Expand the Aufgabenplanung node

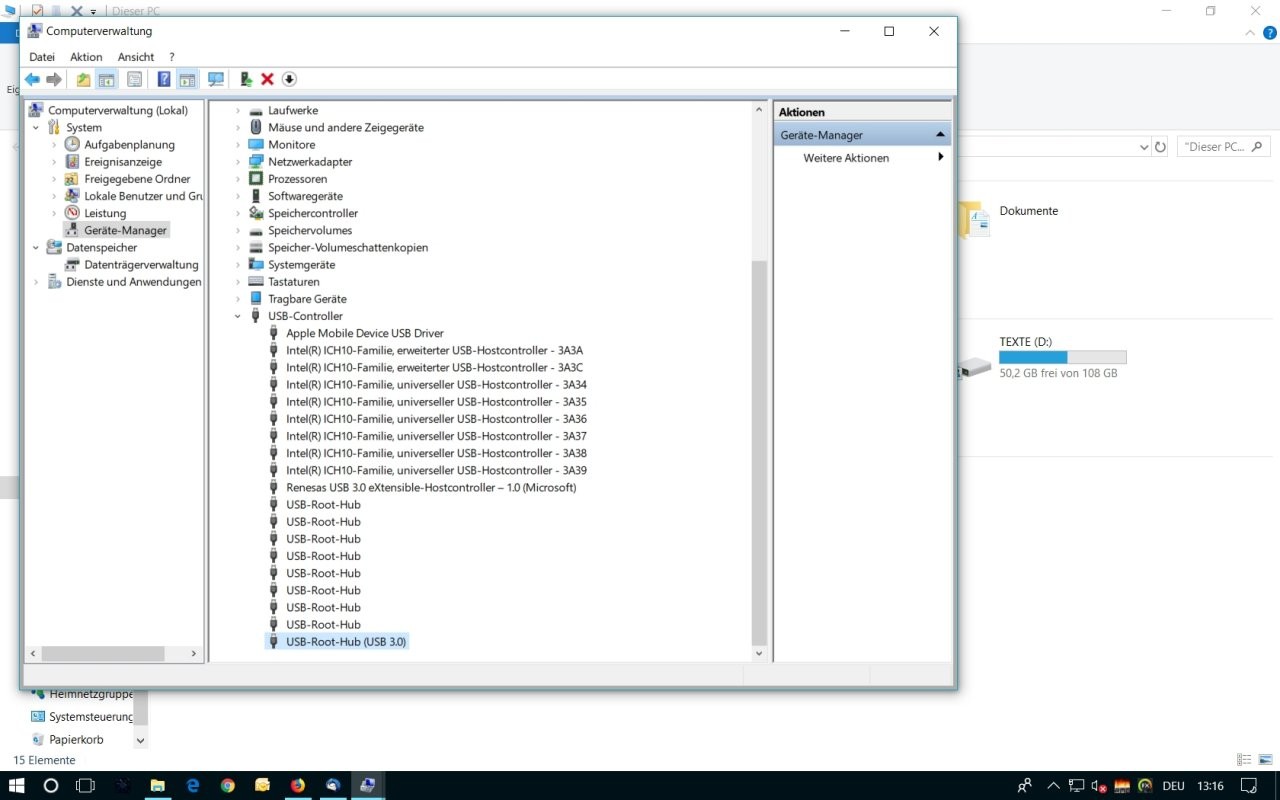[x=54, y=145]
